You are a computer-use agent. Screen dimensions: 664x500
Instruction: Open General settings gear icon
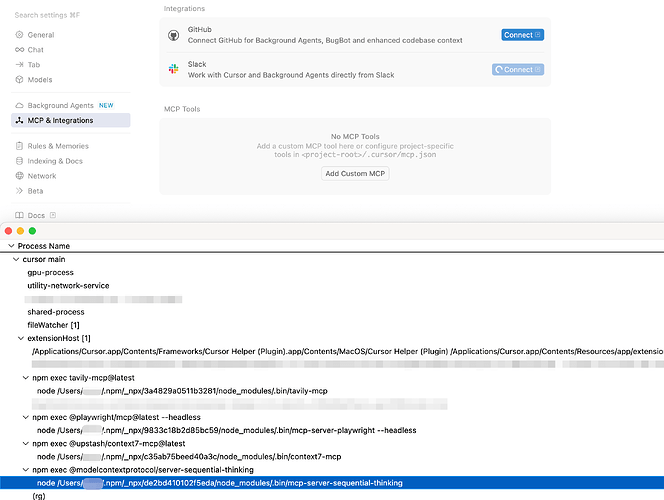[19, 35]
